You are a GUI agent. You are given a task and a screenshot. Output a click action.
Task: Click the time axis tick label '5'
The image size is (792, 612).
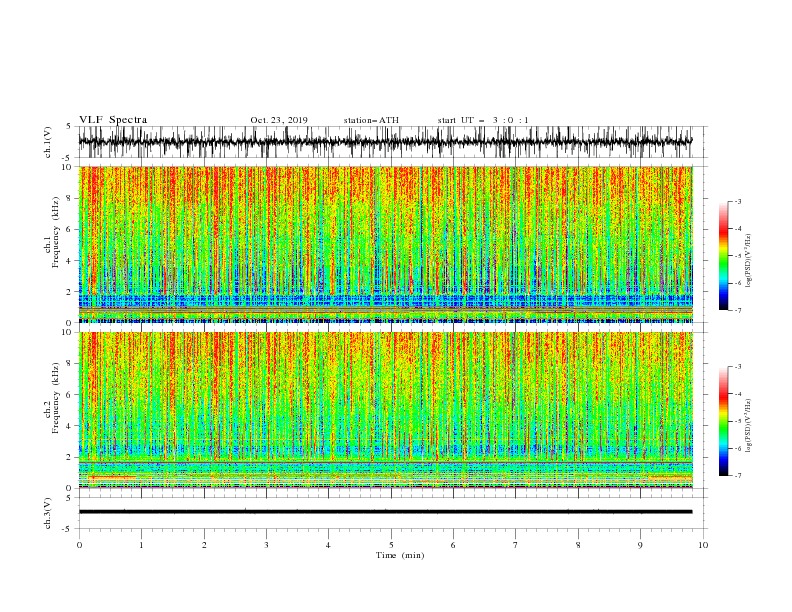point(391,545)
